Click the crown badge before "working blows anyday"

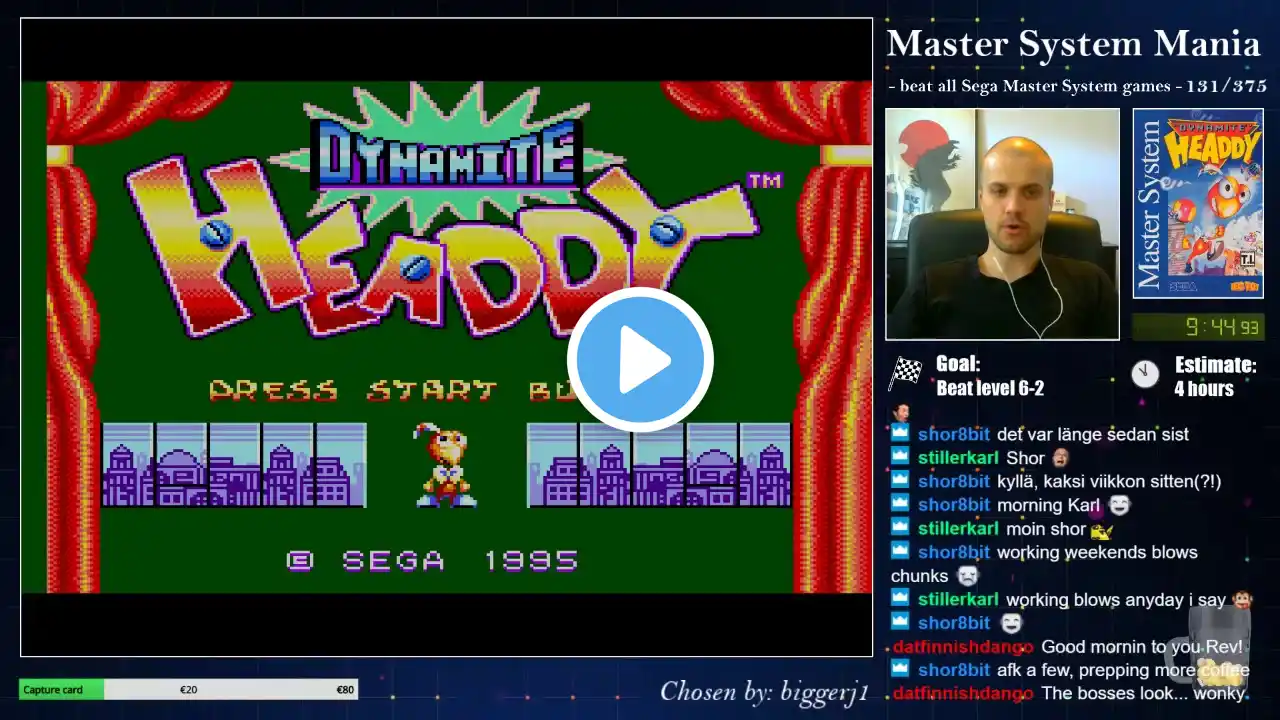[x=900, y=599]
